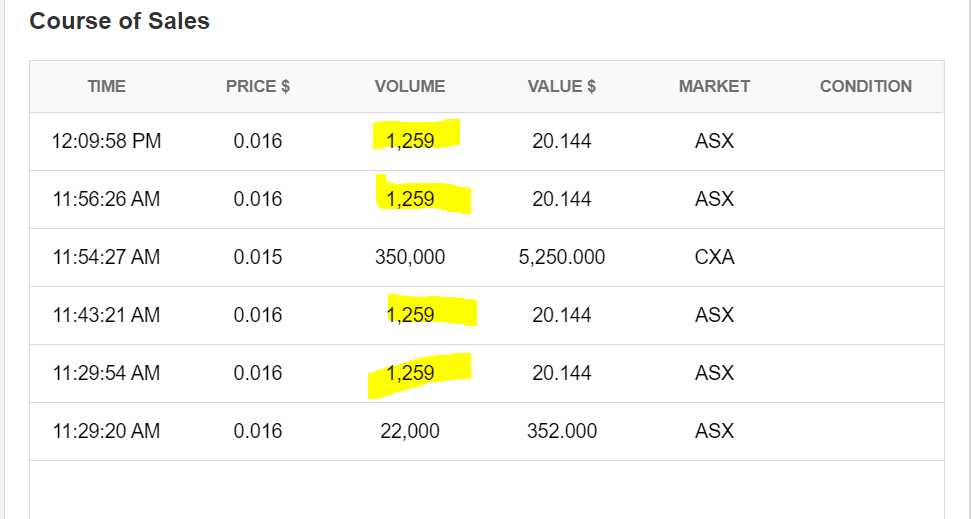Screen dimensions: 971x519
Task: Click the 352.000 value cell
Action: tap(562, 431)
